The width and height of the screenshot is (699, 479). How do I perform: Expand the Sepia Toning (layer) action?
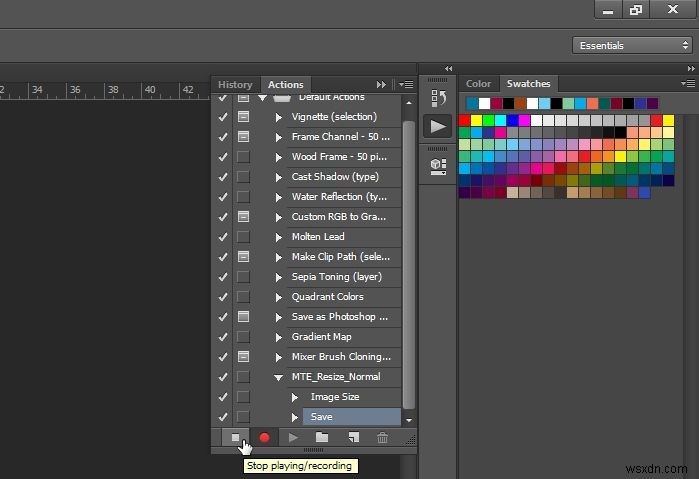[279, 277]
